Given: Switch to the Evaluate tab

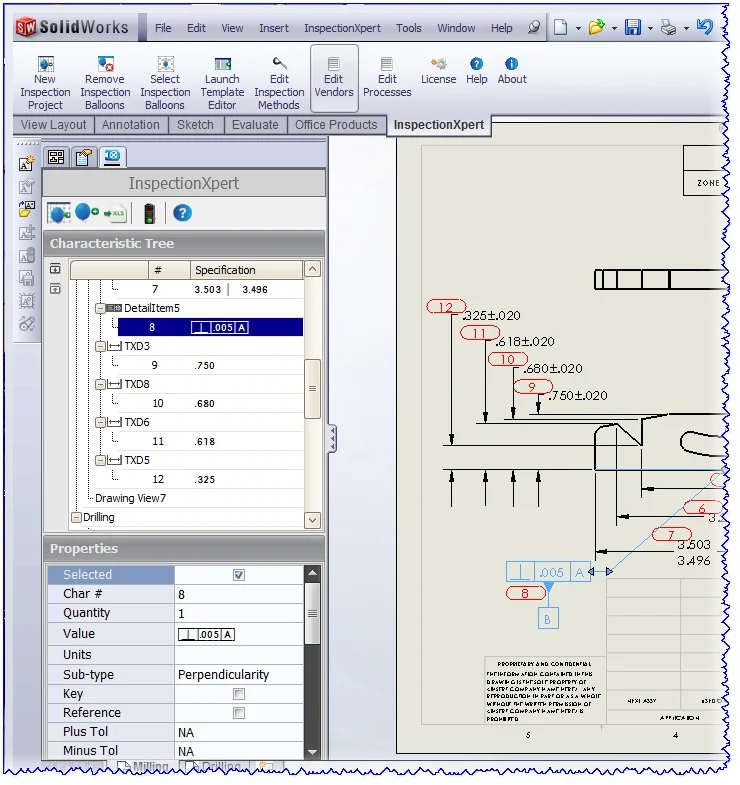Looking at the screenshot, I should coord(255,125).
